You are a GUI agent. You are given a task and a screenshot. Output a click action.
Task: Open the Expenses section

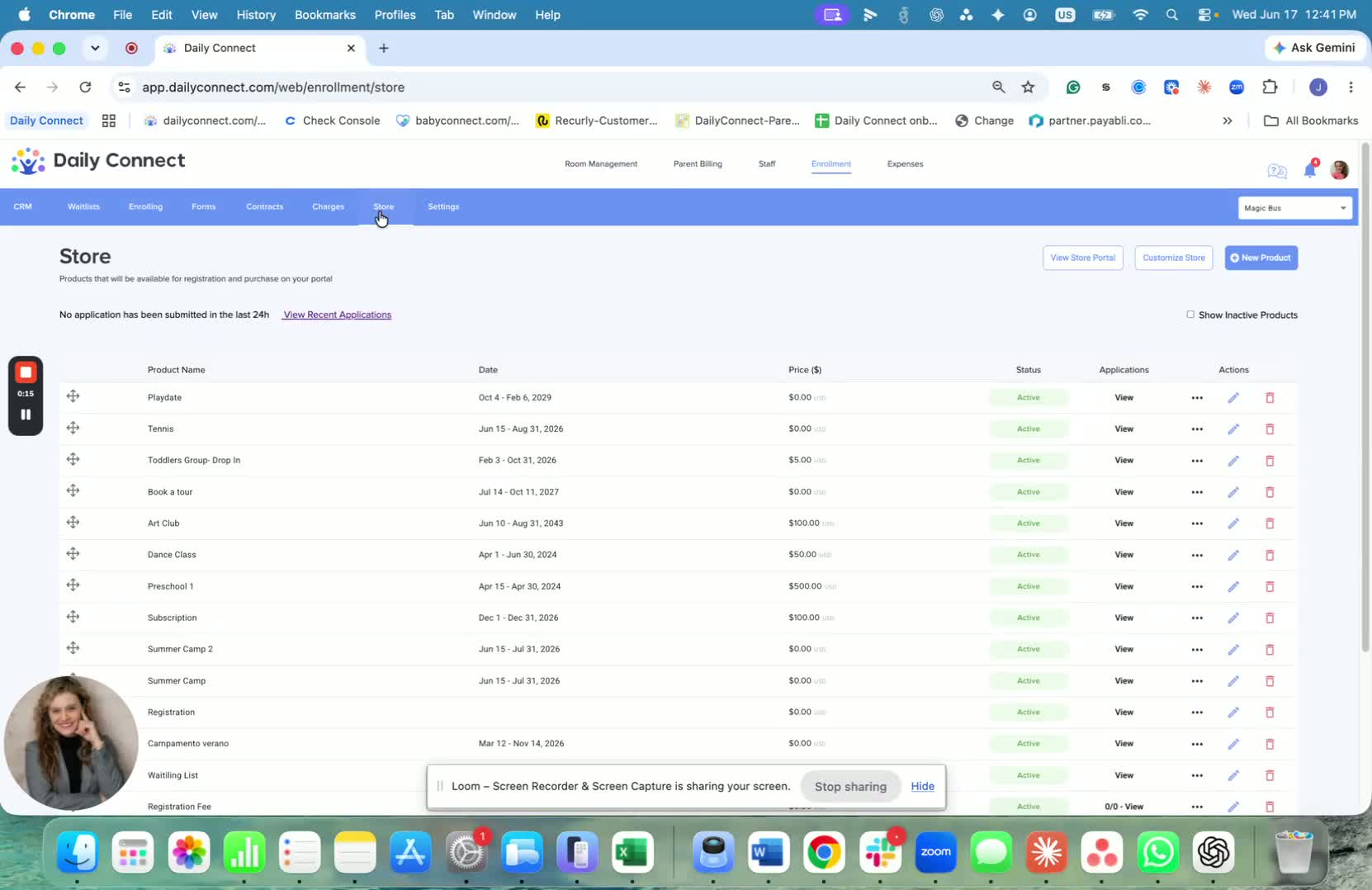tap(905, 163)
